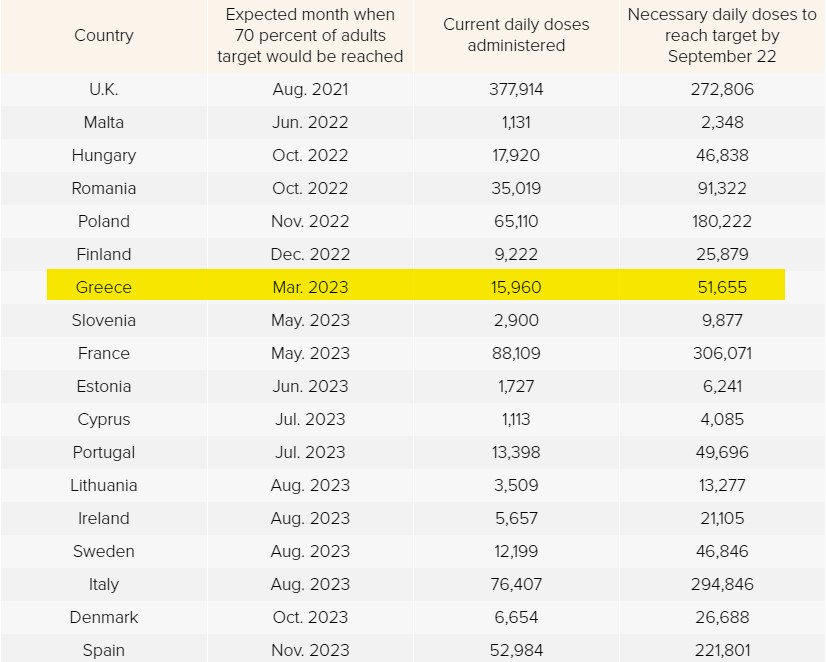The height and width of the screenshot is (662, 826).
Task: Click the Current daily doses administered header
Action: pos(516,35)
